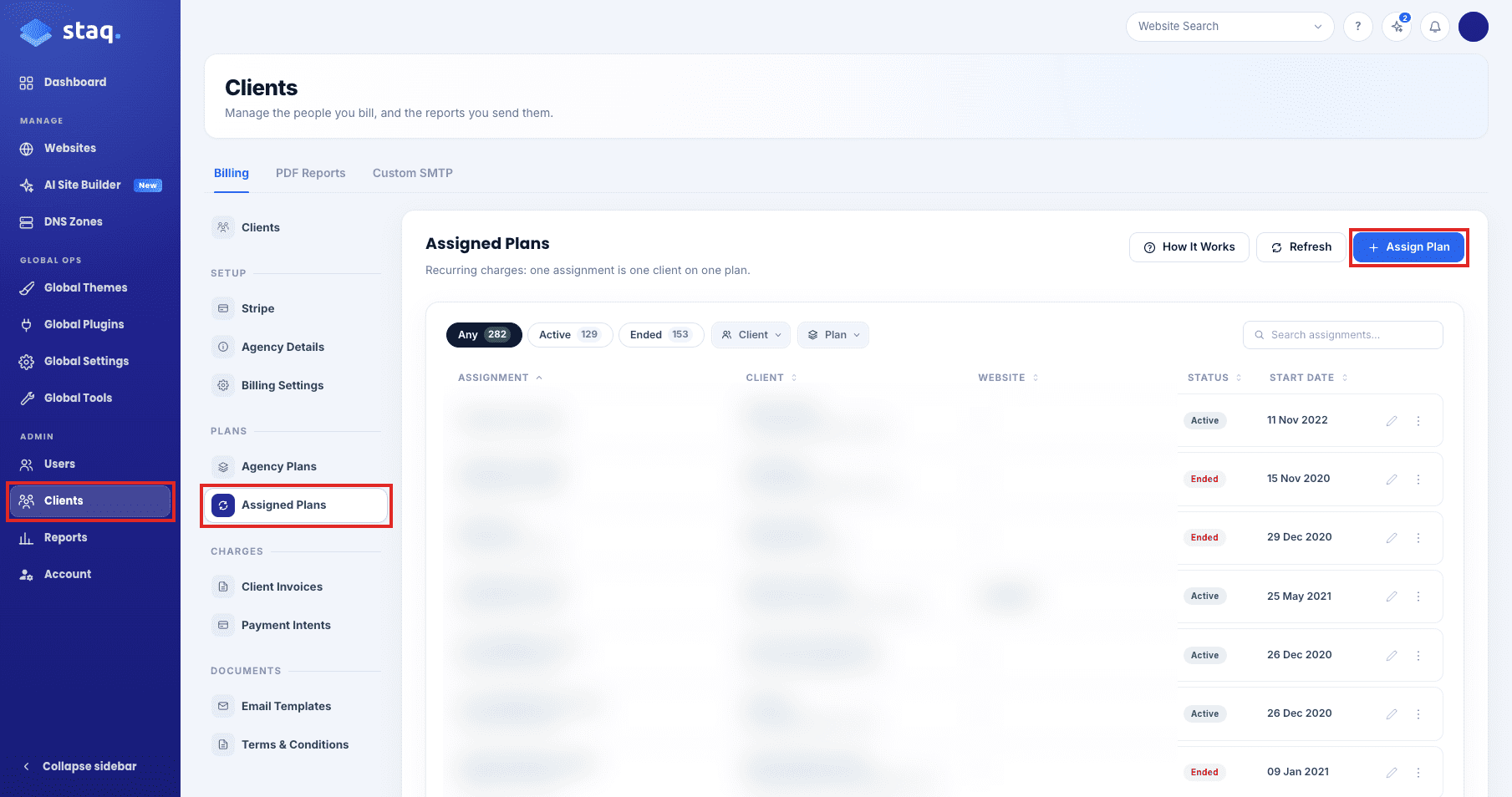
Task: Collapse the sidebar
Action: click(79, 766)
